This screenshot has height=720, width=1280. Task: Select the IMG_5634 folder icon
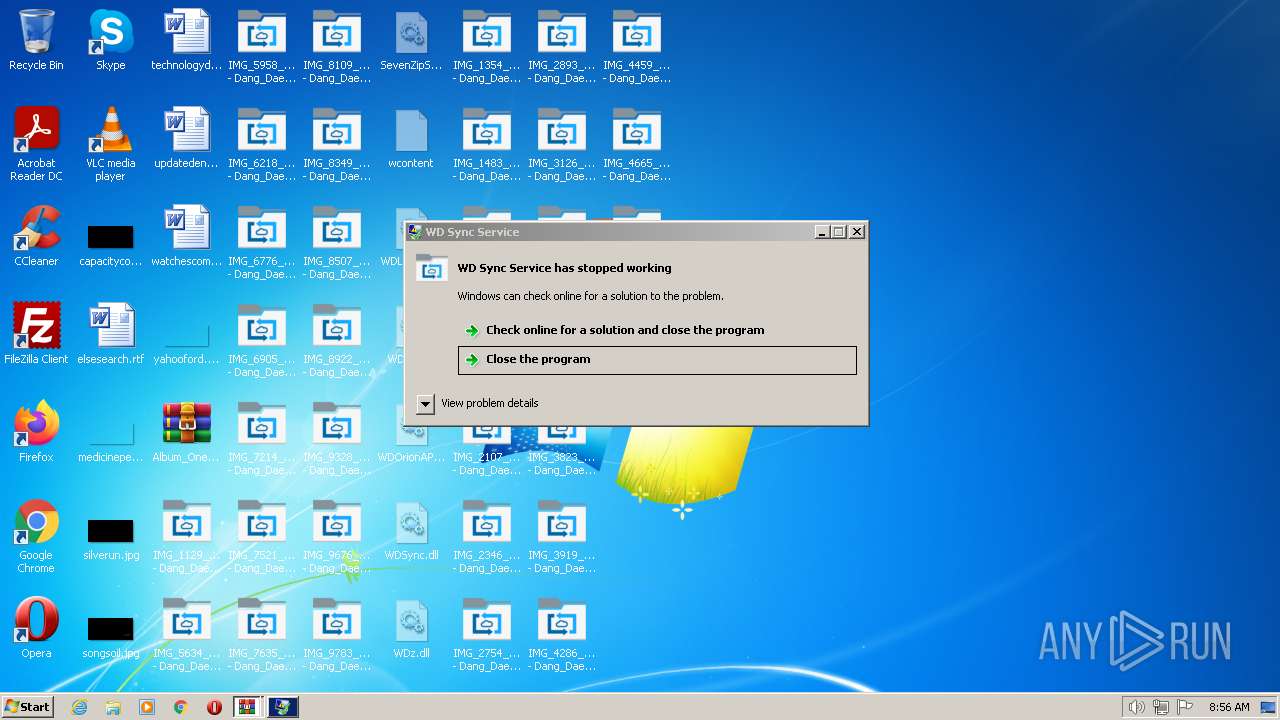tap(186, 635)
